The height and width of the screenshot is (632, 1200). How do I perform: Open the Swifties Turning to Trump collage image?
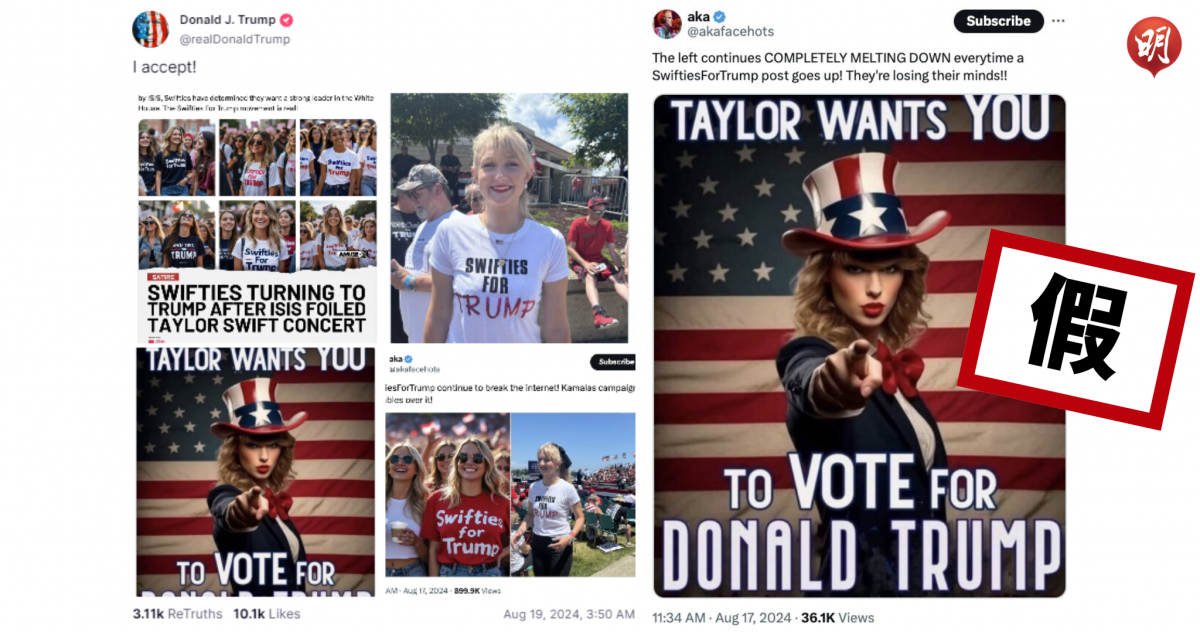point(257,216)
